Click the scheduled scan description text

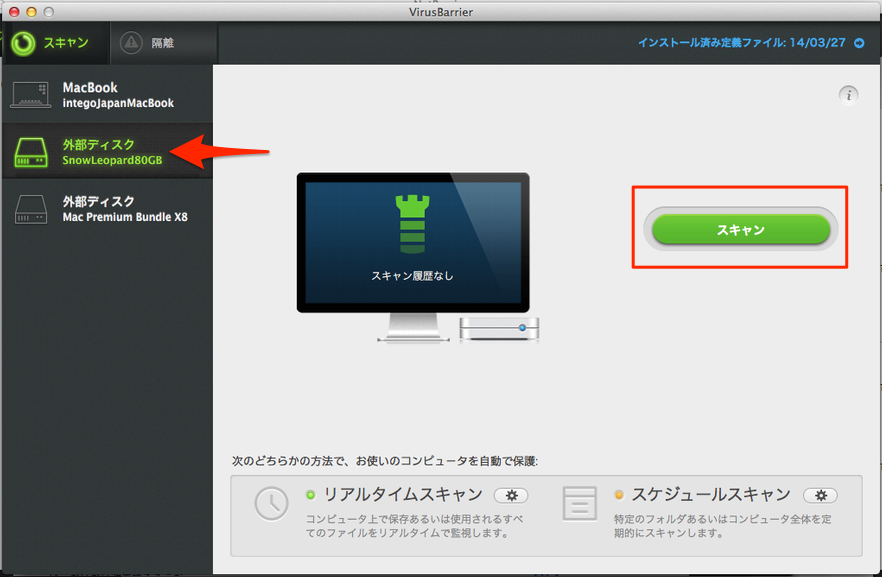pyautogui.click(x=722, y=526)
